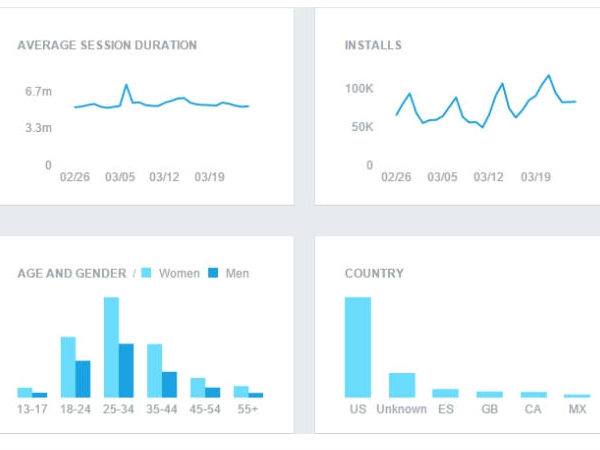
Task: Click the Women bar for ages 45-54
Action: click(198, 388)
